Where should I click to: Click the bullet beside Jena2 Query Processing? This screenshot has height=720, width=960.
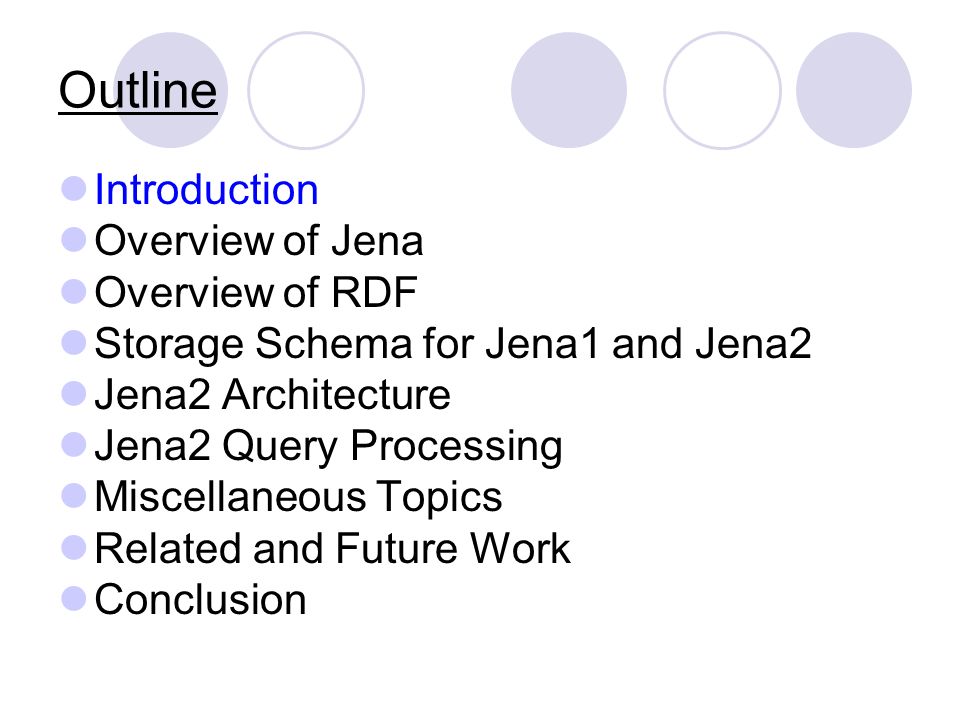click(73, 444)
